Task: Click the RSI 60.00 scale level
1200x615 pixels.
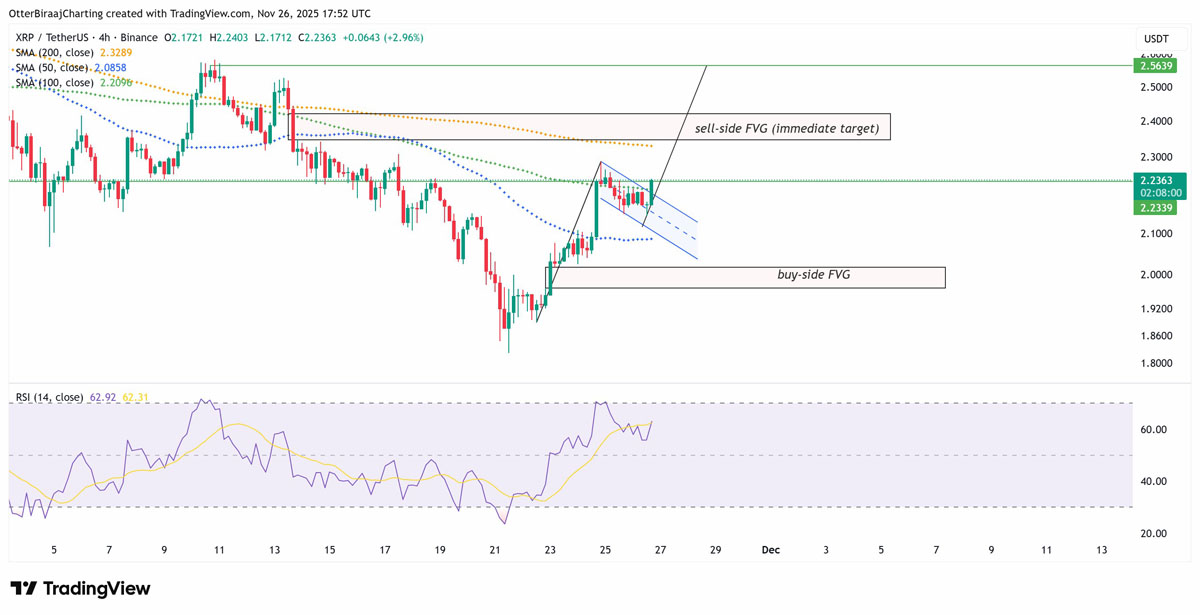Action: [x=1153, y=430]
